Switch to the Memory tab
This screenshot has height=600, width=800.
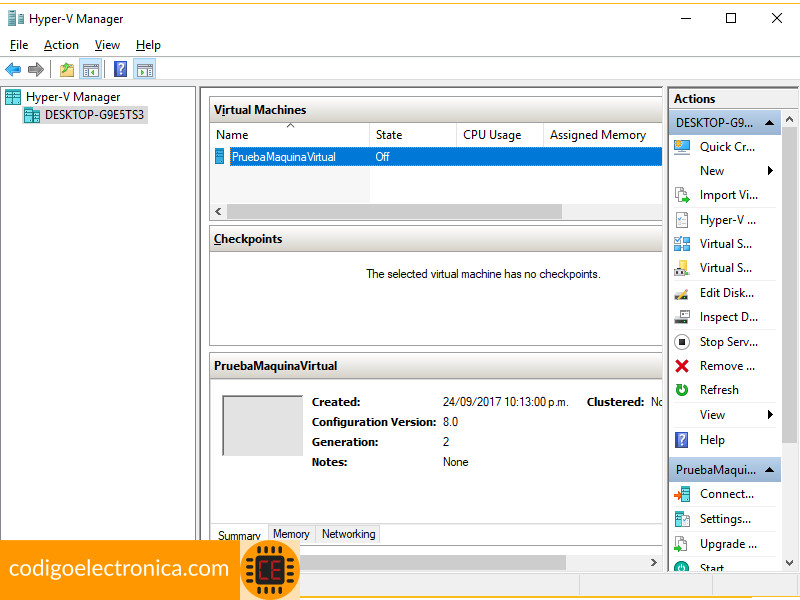click(x=291, y=534)
